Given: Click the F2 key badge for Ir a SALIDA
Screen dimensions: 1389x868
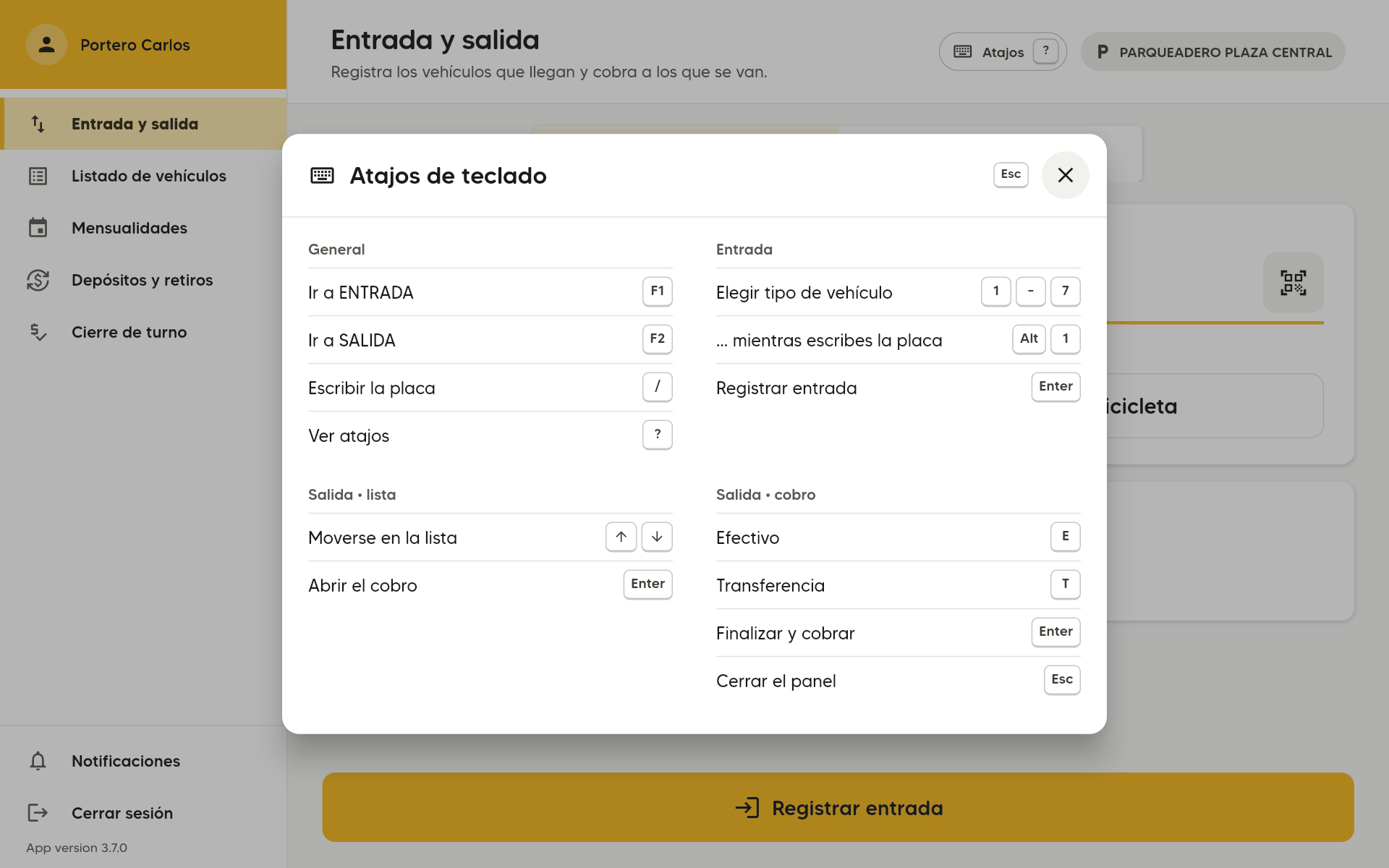Looking at the screenshot, I should point(657,339).
